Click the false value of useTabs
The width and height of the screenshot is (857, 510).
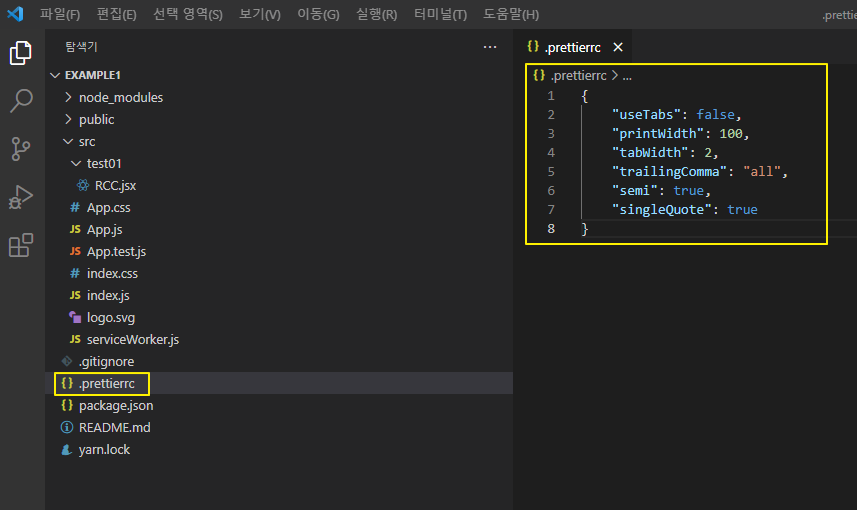[715, 114]
